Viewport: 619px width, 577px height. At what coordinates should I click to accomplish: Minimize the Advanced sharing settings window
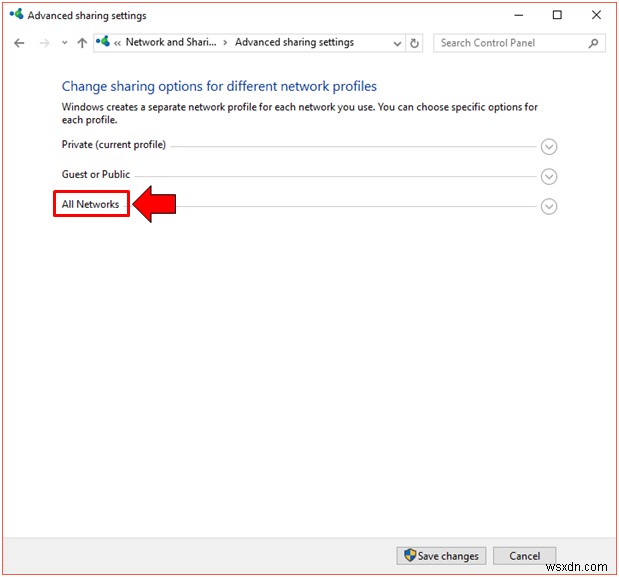[519, 15]
